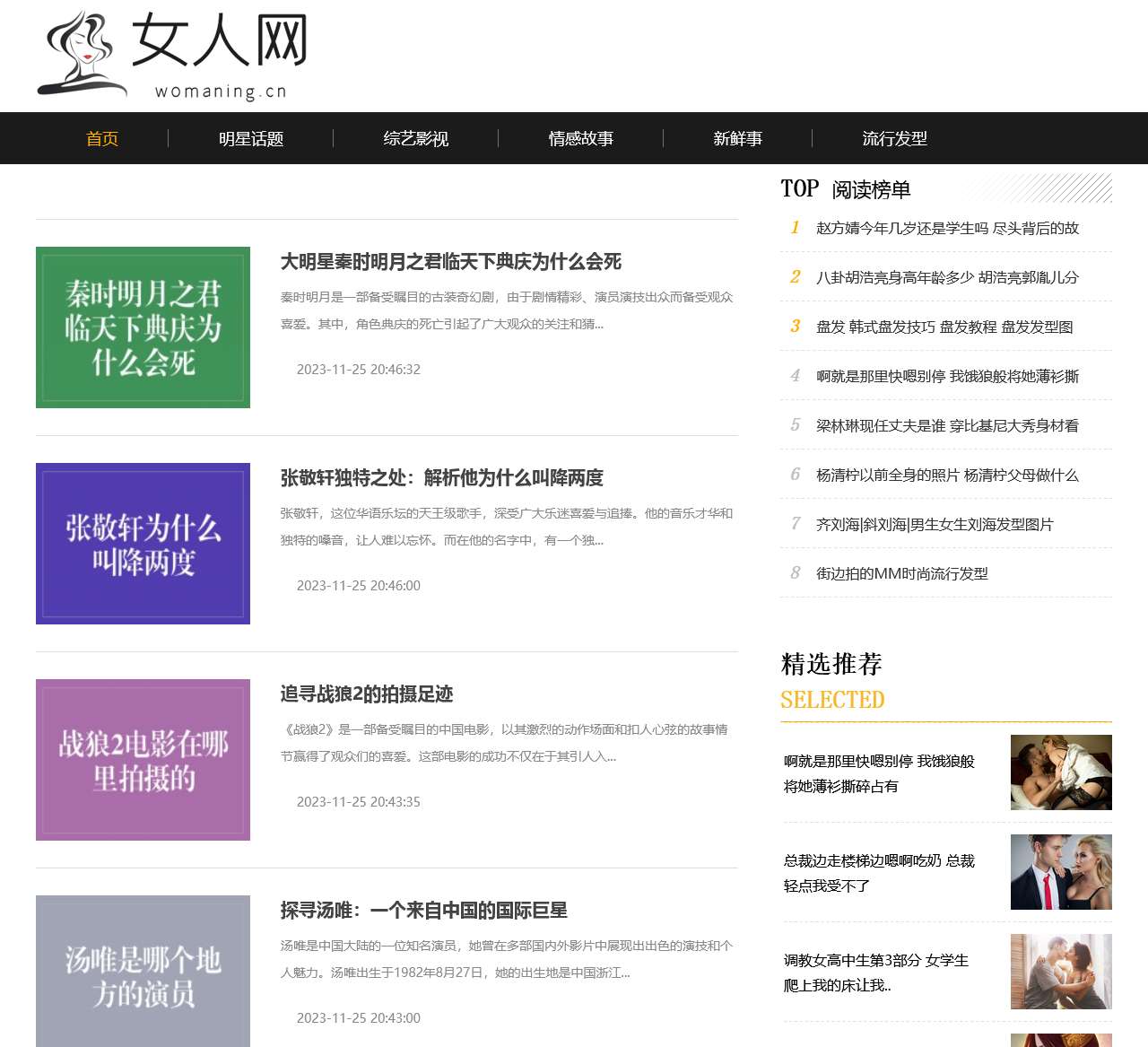Open ranking link 梁林琳现任丈夫是谁
This screenshot has width=1148, height=1047.
(947, 425)
